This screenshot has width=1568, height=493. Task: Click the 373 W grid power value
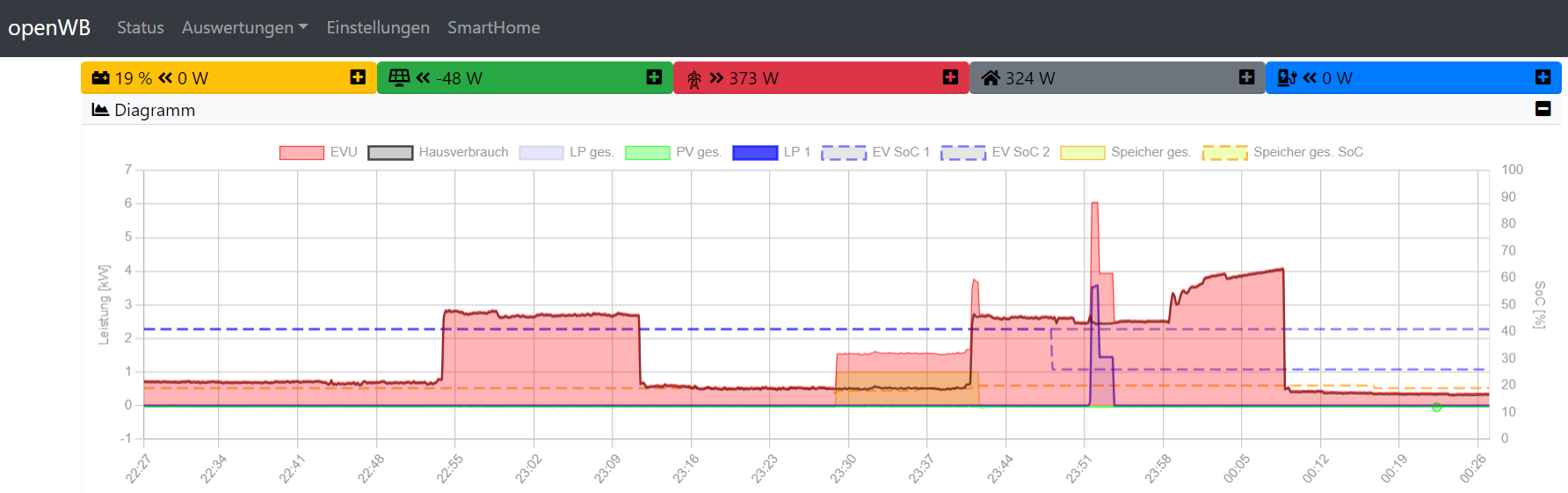pos(754,78)
